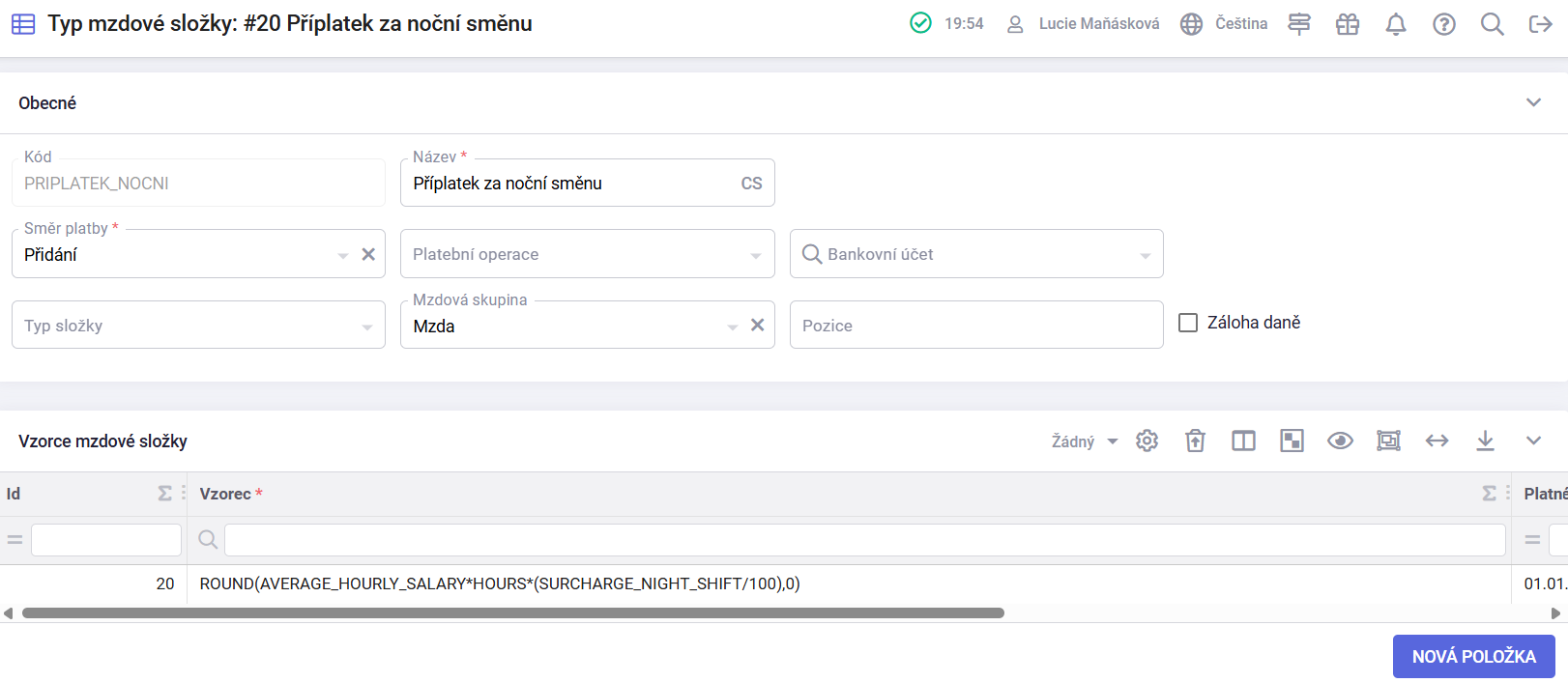Click the scroll right arrow
Screen dimensions: 1568x683
[1555, 613]
